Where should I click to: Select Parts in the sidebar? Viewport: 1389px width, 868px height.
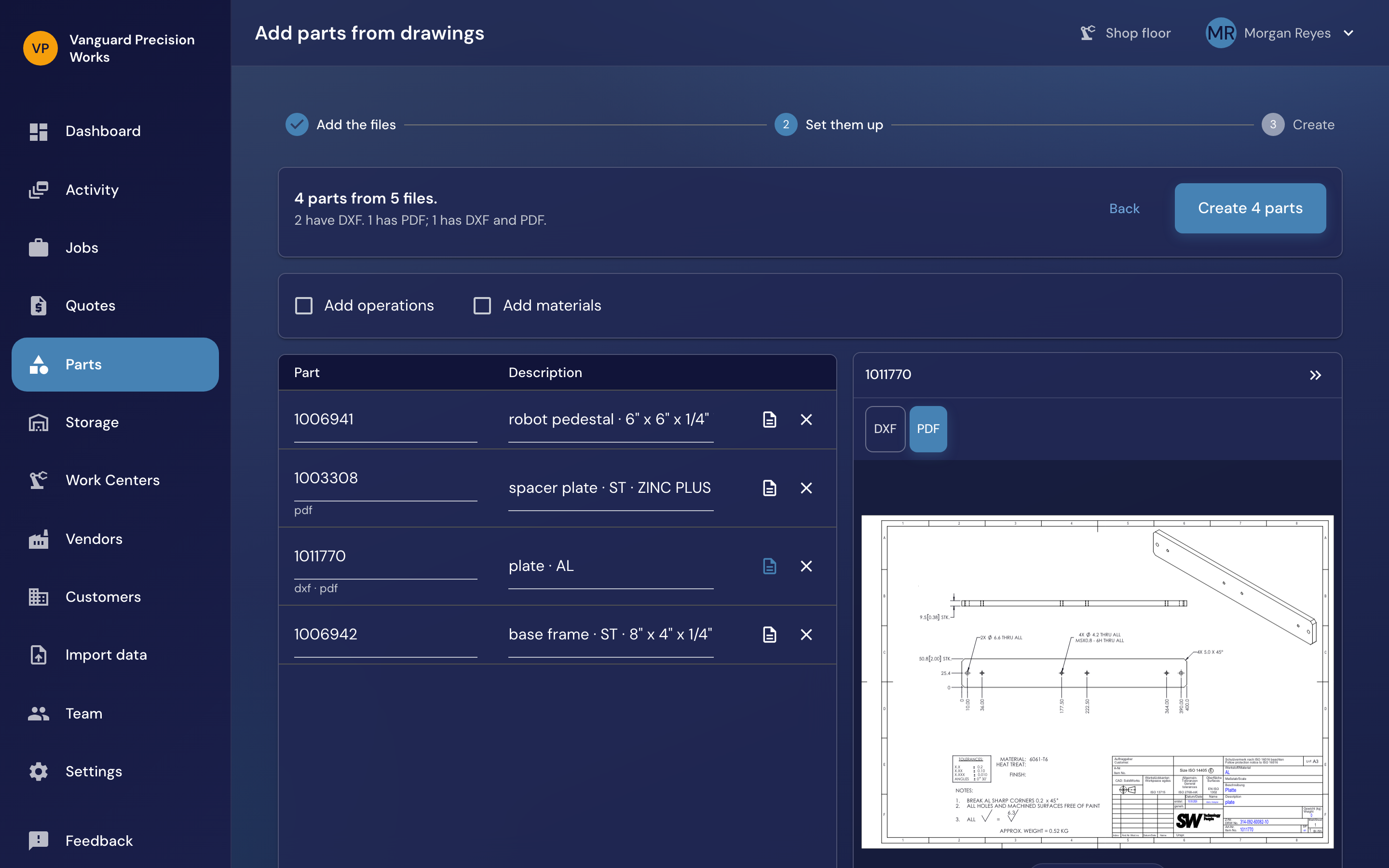point(115,365)
